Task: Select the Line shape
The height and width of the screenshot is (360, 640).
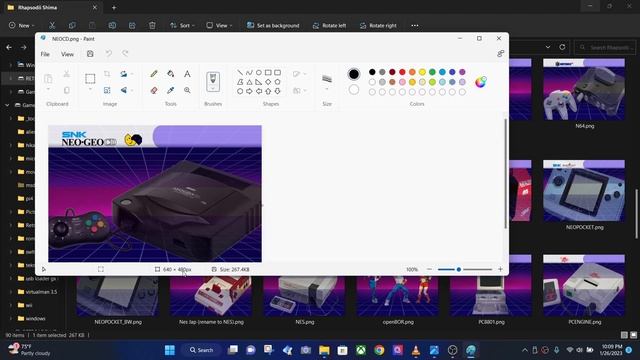Action: (240, 73)
